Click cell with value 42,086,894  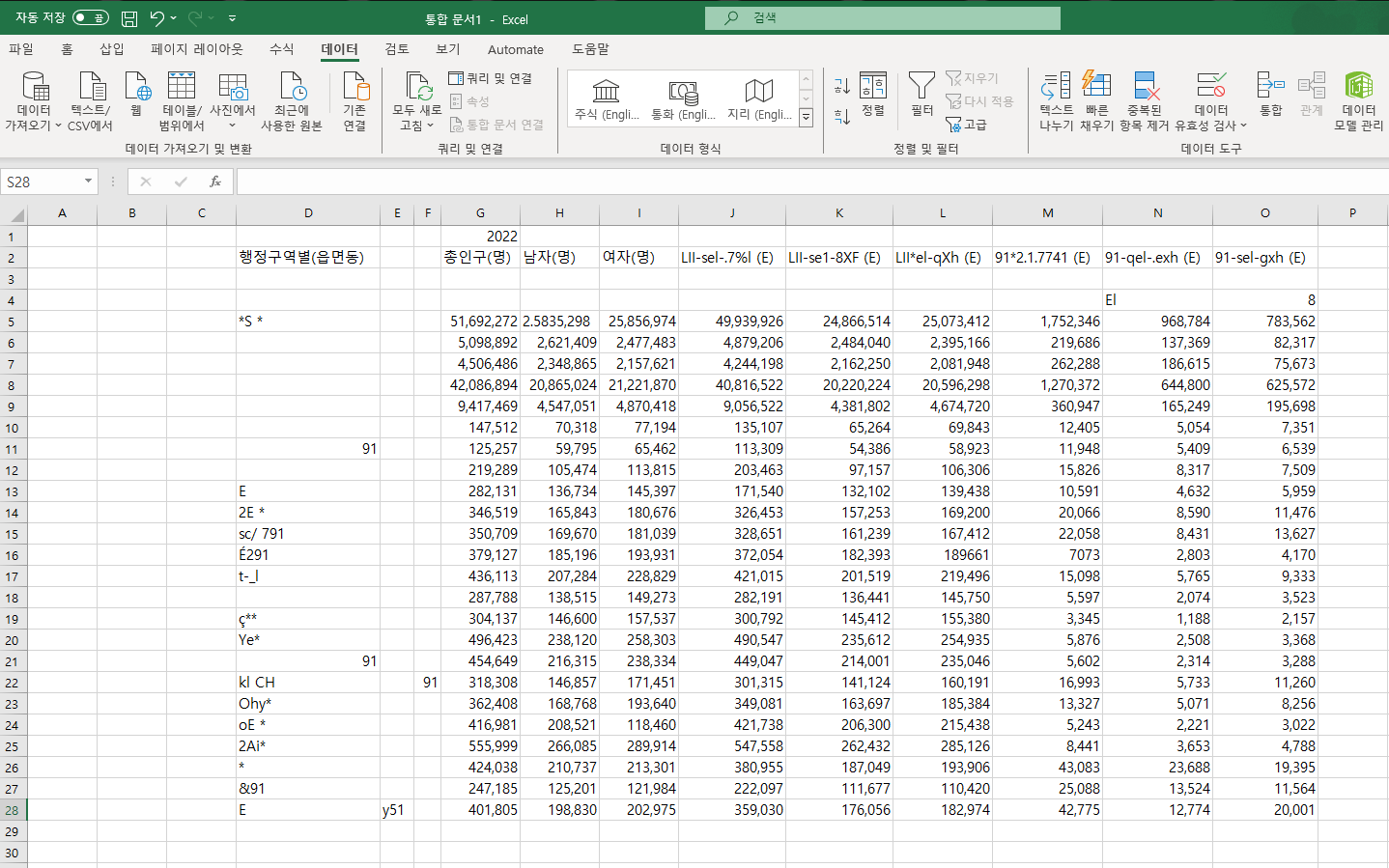tap(480, 384)
